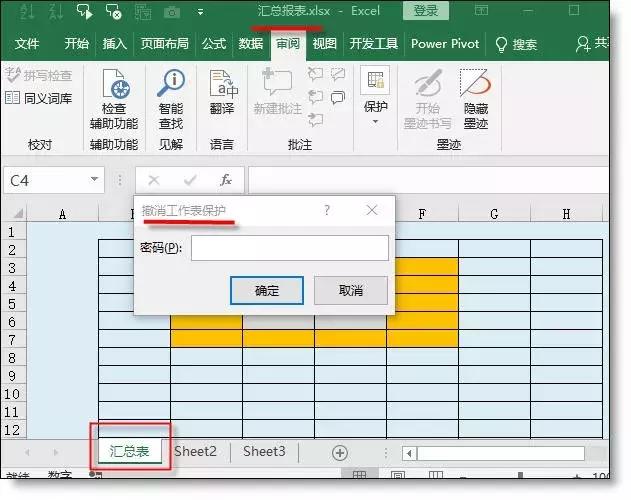Click the show all comments icon
This screenshot has width=631, height=500.
(x=338, y=97)
